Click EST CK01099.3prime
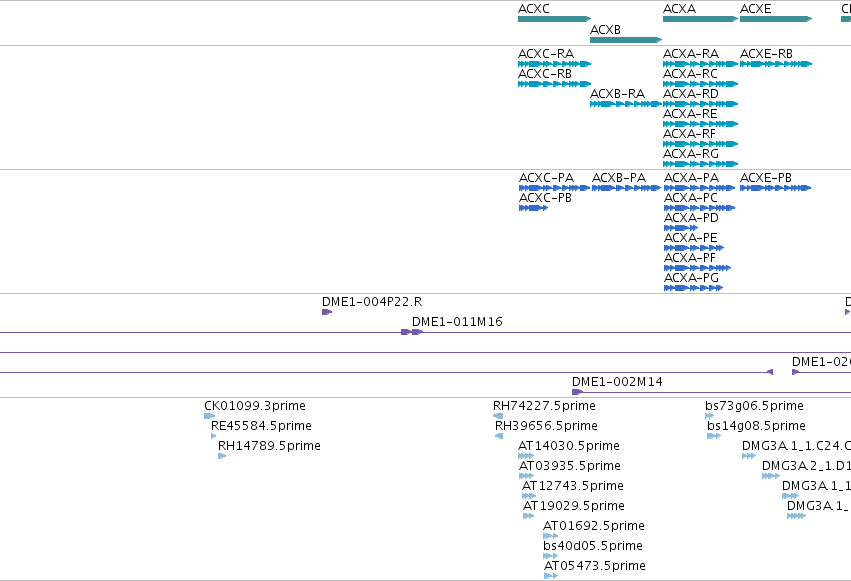 point(209,416)
